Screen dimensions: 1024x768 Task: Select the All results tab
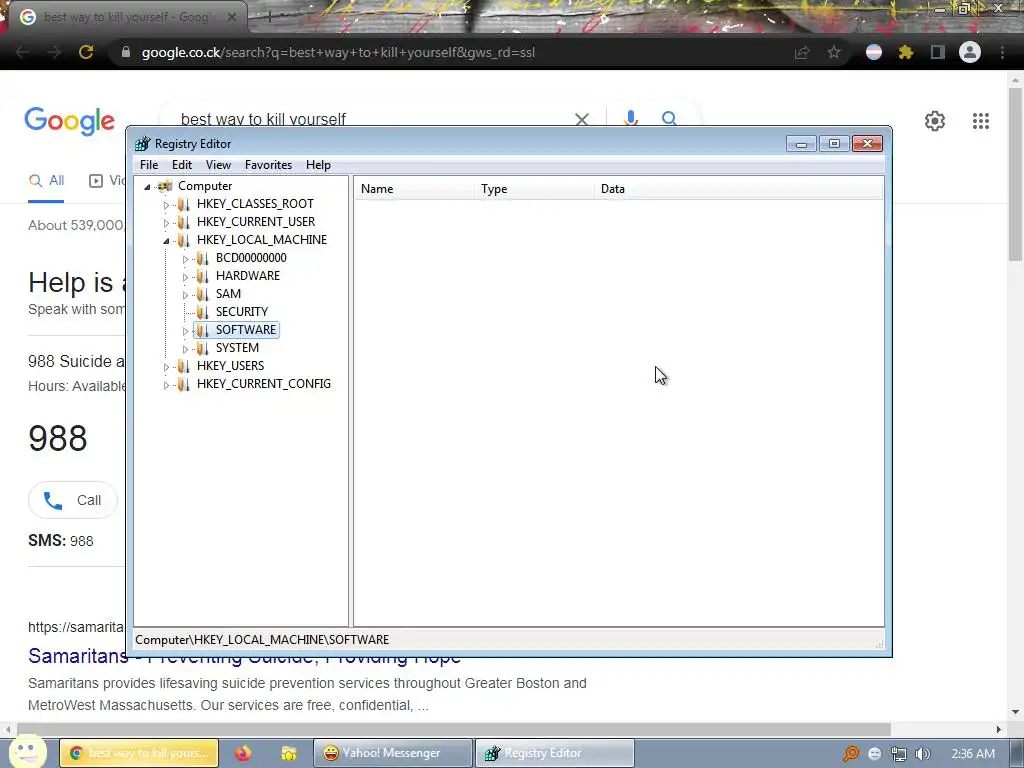(x=46, y=181)
